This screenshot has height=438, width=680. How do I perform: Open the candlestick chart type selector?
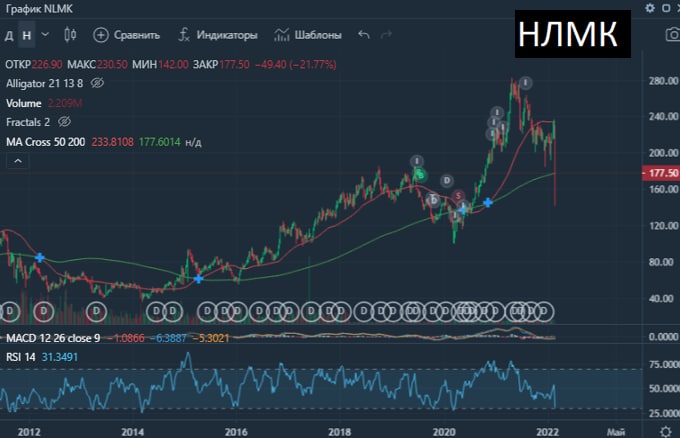pyautogui.click(x=70, y=35)
